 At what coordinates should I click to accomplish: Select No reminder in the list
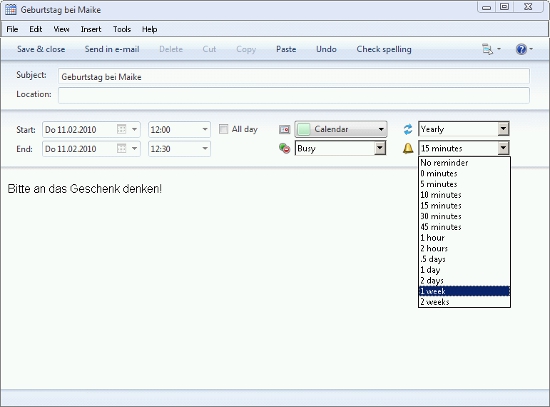464,162
